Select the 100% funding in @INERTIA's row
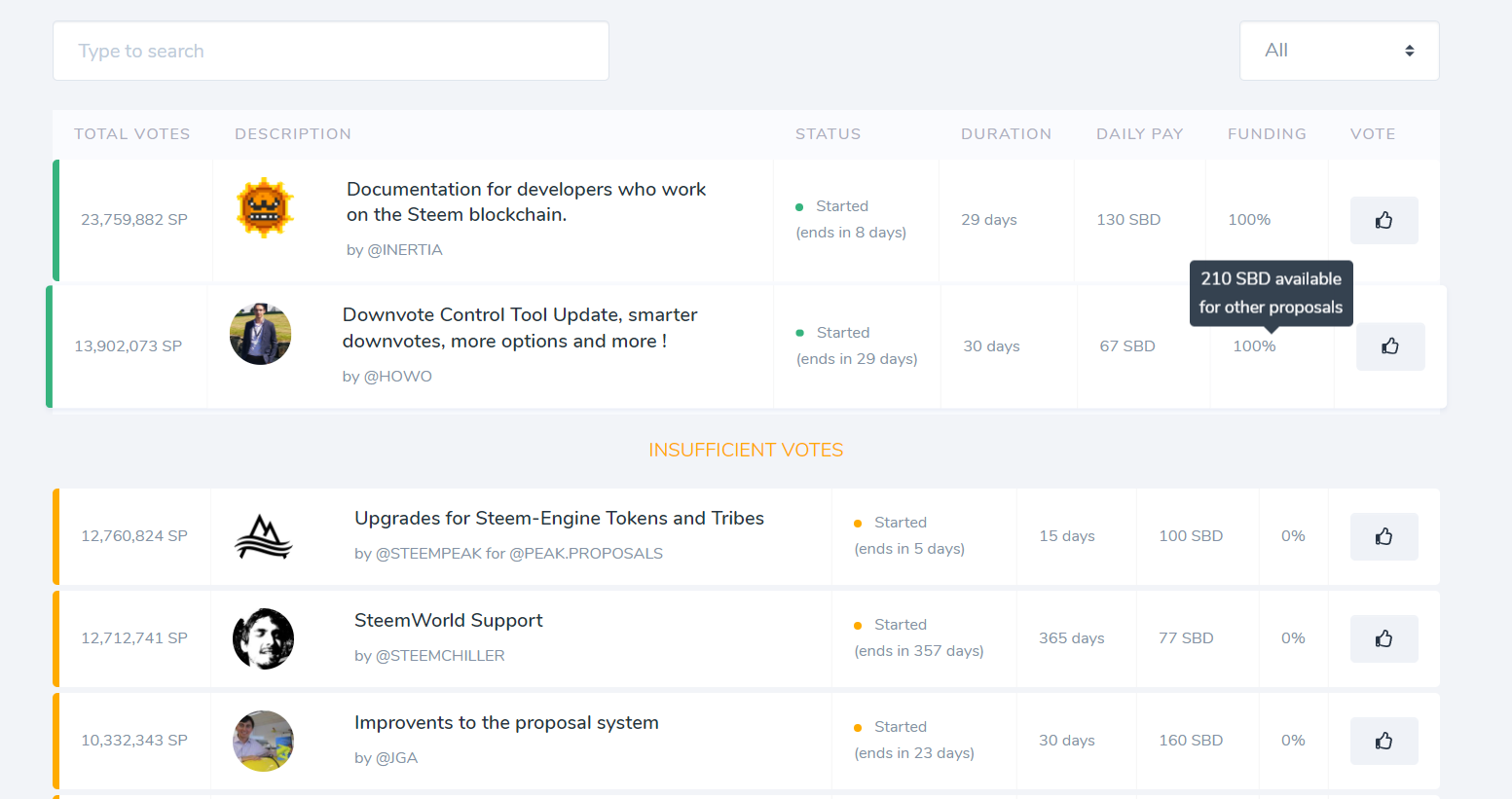1512x799 pixels. tap(1249, 220)
